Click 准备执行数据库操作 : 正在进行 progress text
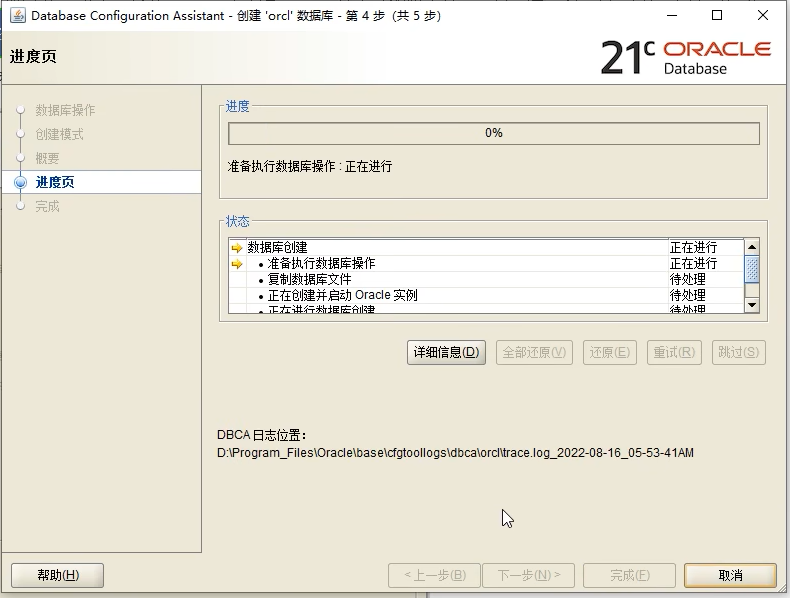 point(310,166)
